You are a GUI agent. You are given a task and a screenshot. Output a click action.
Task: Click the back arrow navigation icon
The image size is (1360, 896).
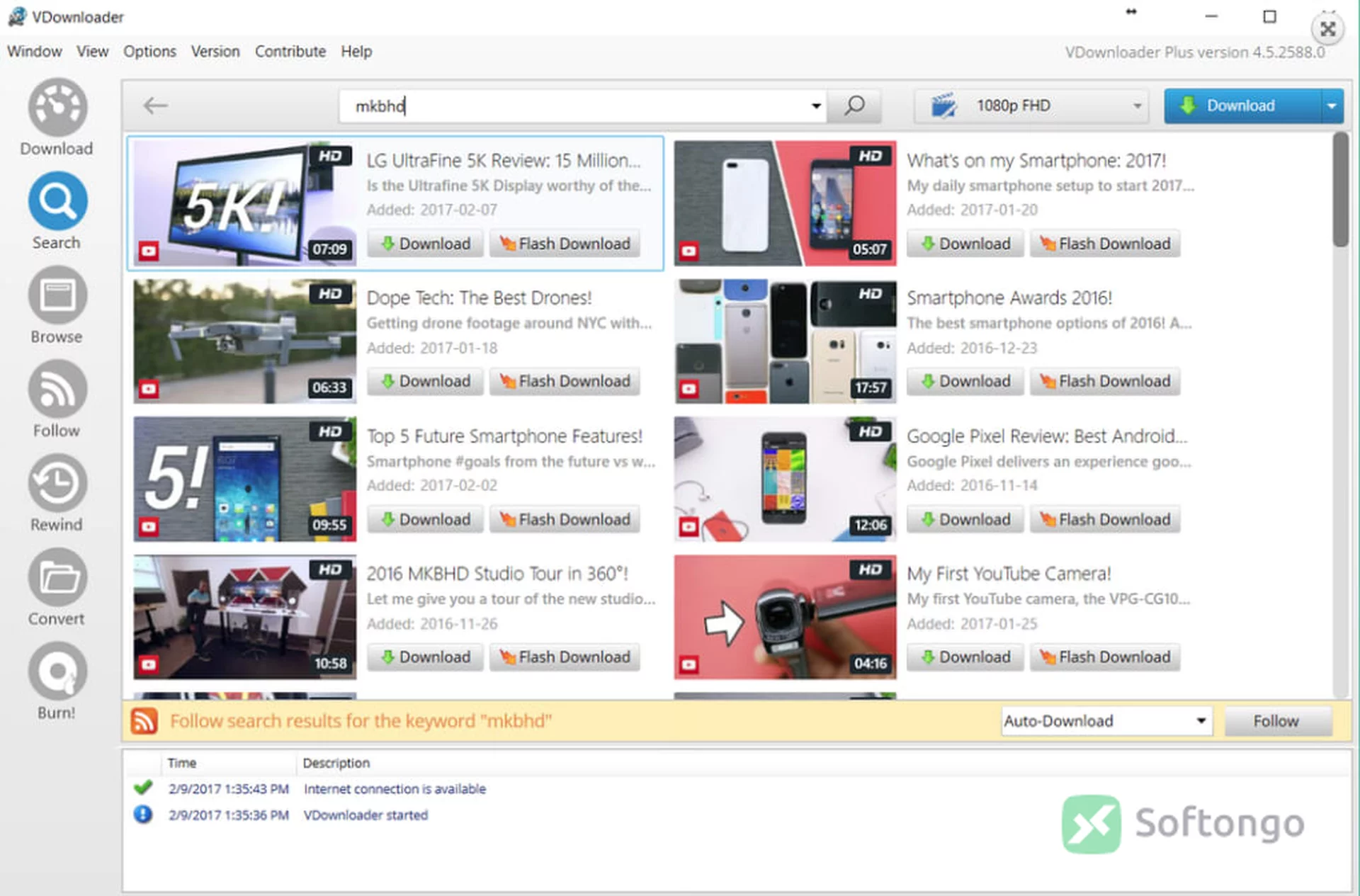155,106
